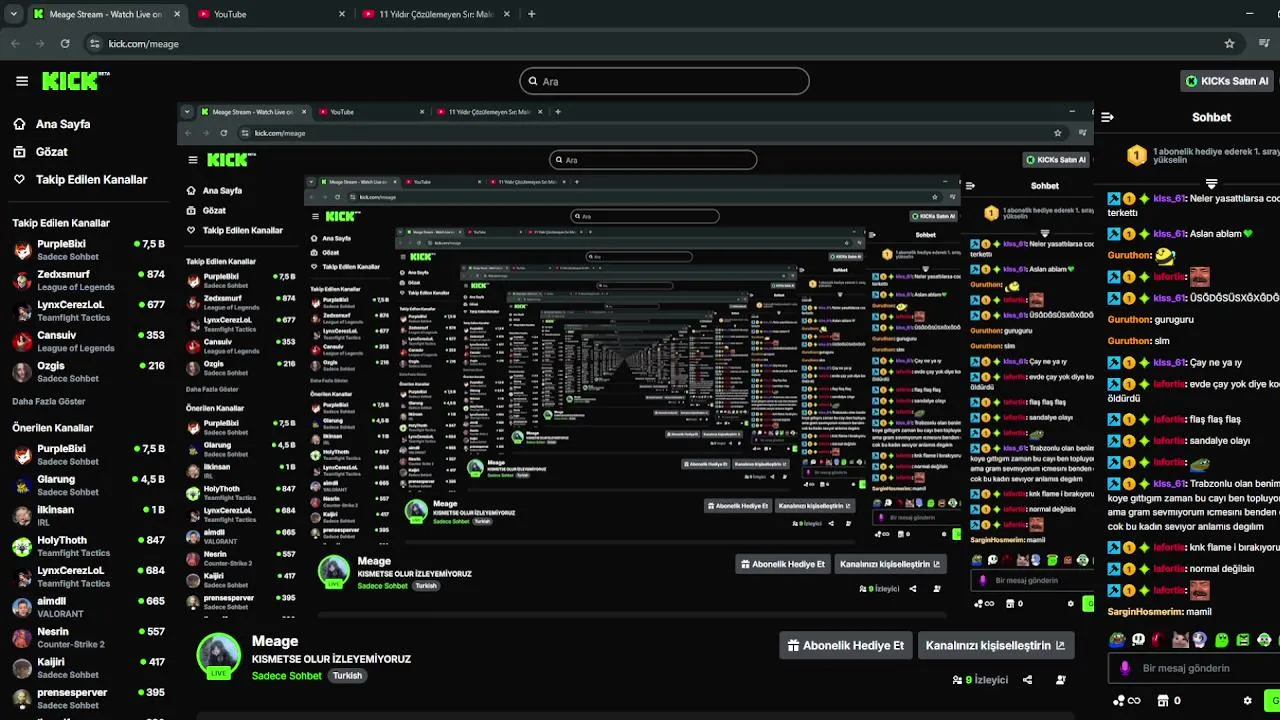
Task: Open Zedxsmurf in followed channels
Action: [x=88, y=280]
